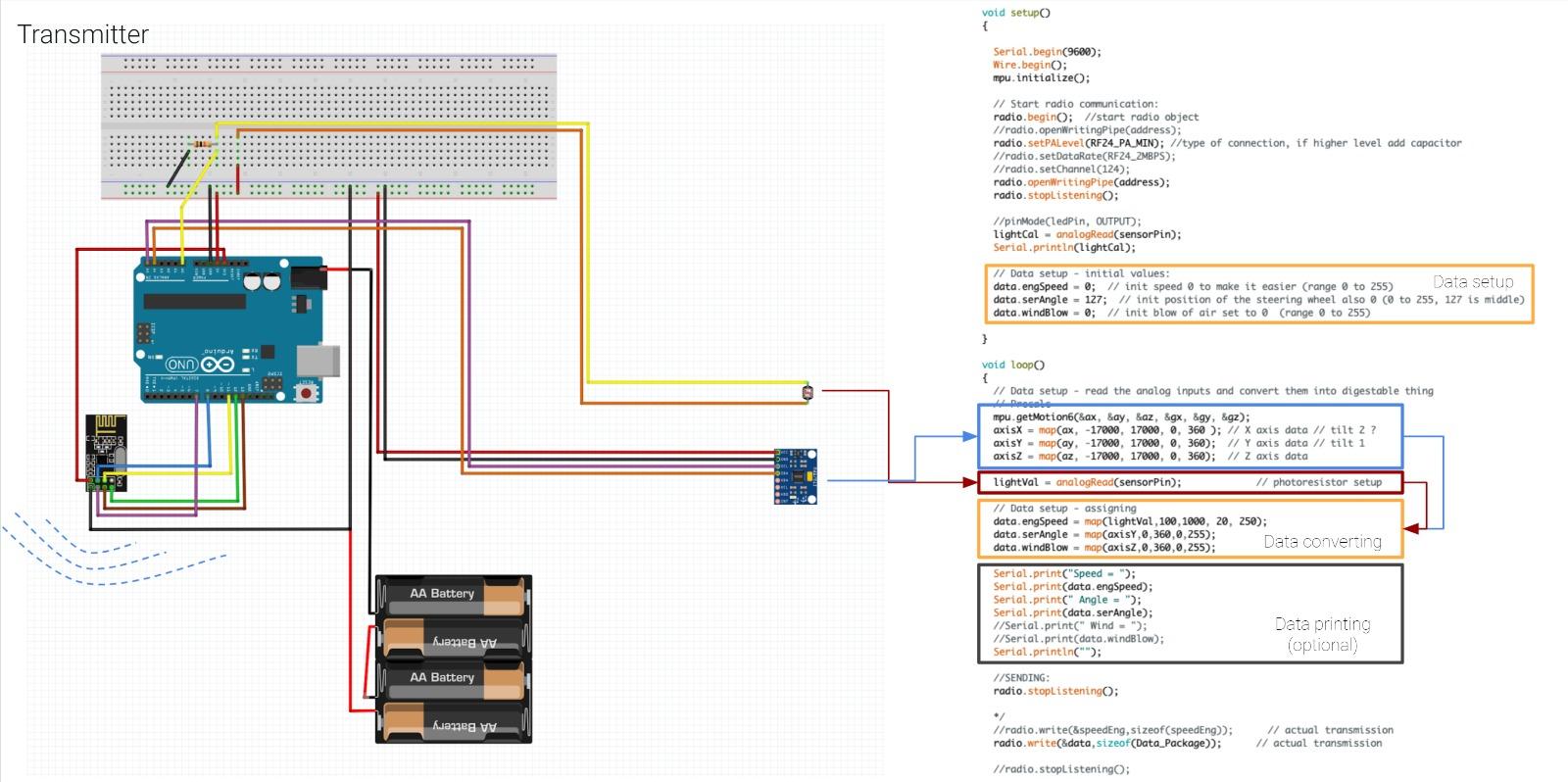Click '// photoresistor setup' comment

click(x=1319, y=482)
